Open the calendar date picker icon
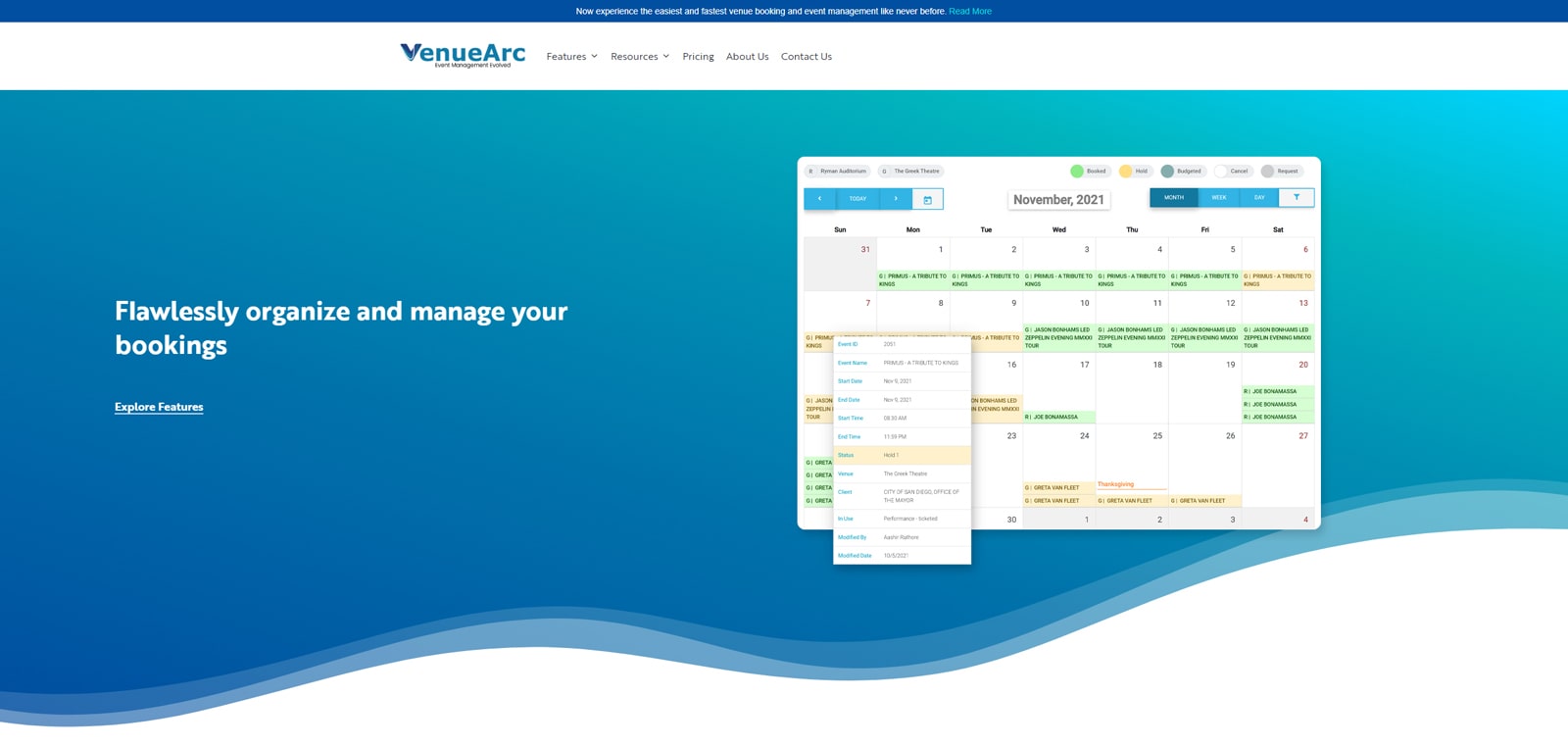Image resolution: width=1568 pixels, height=746 pixels. (x=928, y=199)
